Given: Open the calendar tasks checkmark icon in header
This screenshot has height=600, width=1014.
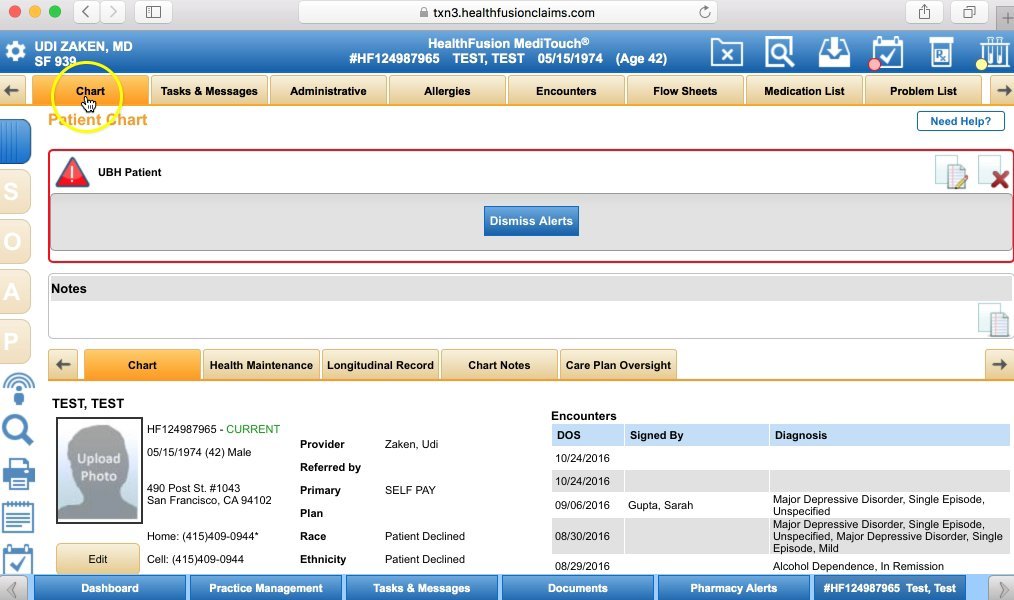Looking at the screenshot, I should 886,52.
